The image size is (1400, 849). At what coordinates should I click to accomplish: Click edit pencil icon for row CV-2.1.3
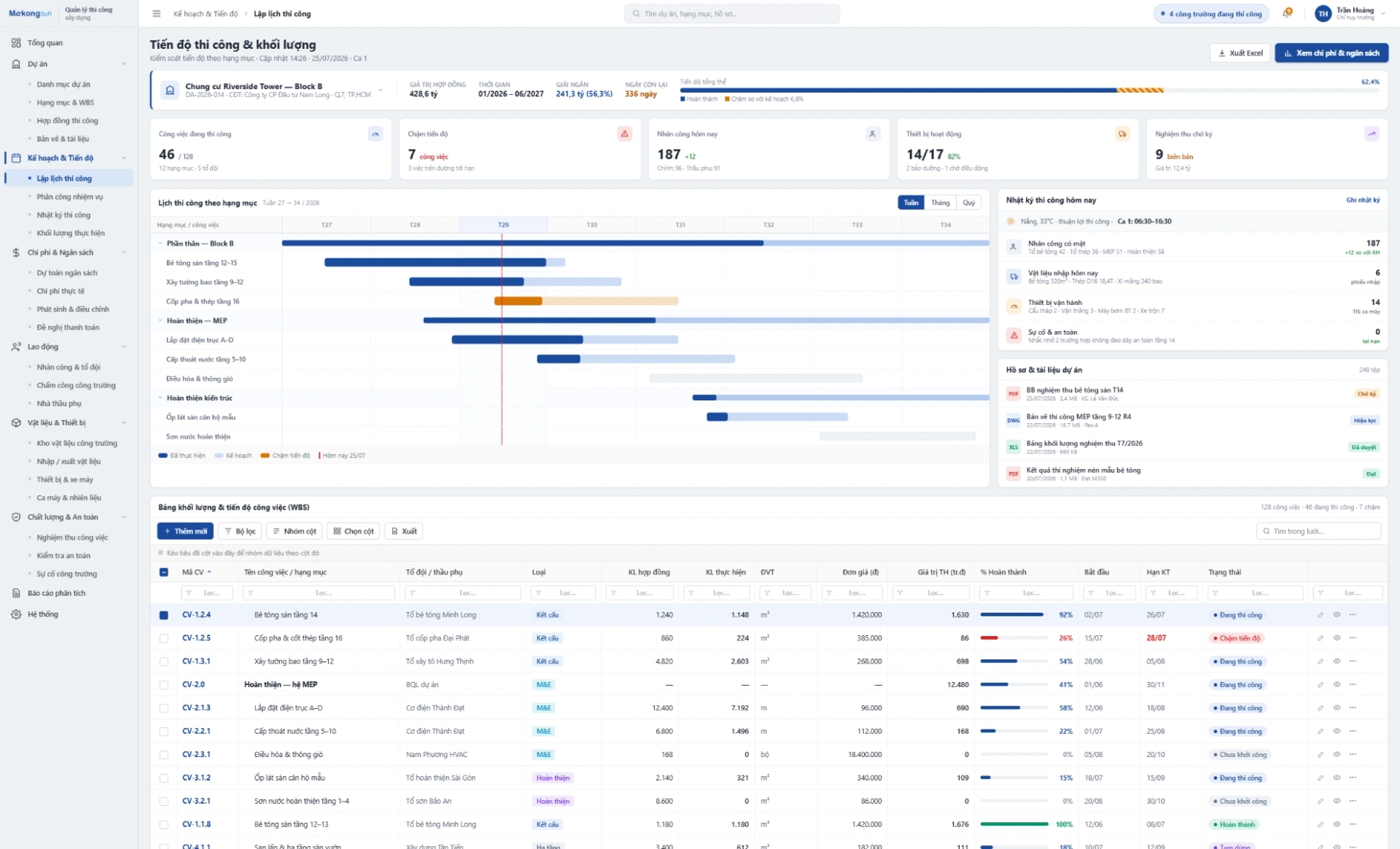click(1321, 708)
